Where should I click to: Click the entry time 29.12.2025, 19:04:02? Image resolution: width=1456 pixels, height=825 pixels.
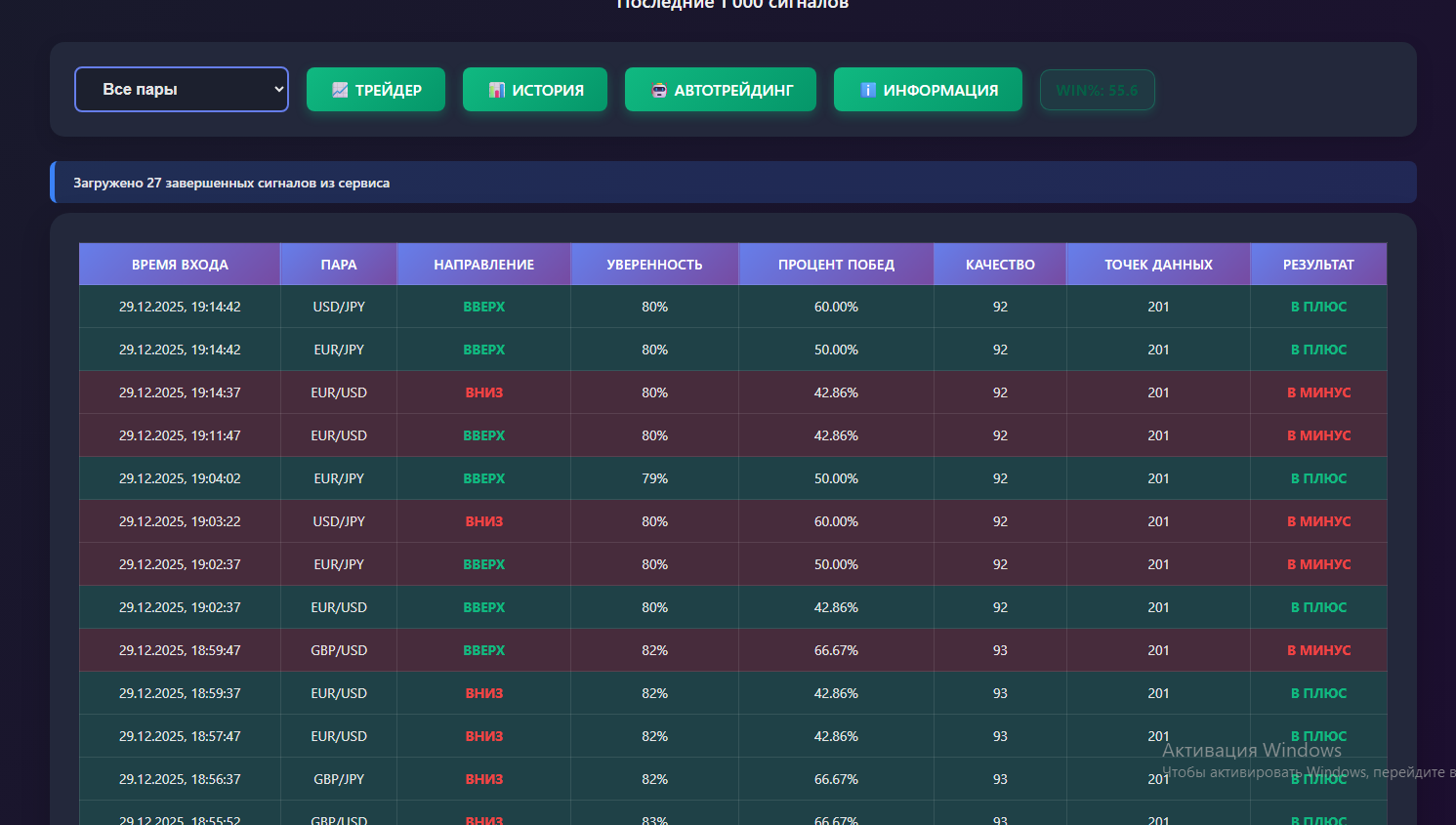180,478
